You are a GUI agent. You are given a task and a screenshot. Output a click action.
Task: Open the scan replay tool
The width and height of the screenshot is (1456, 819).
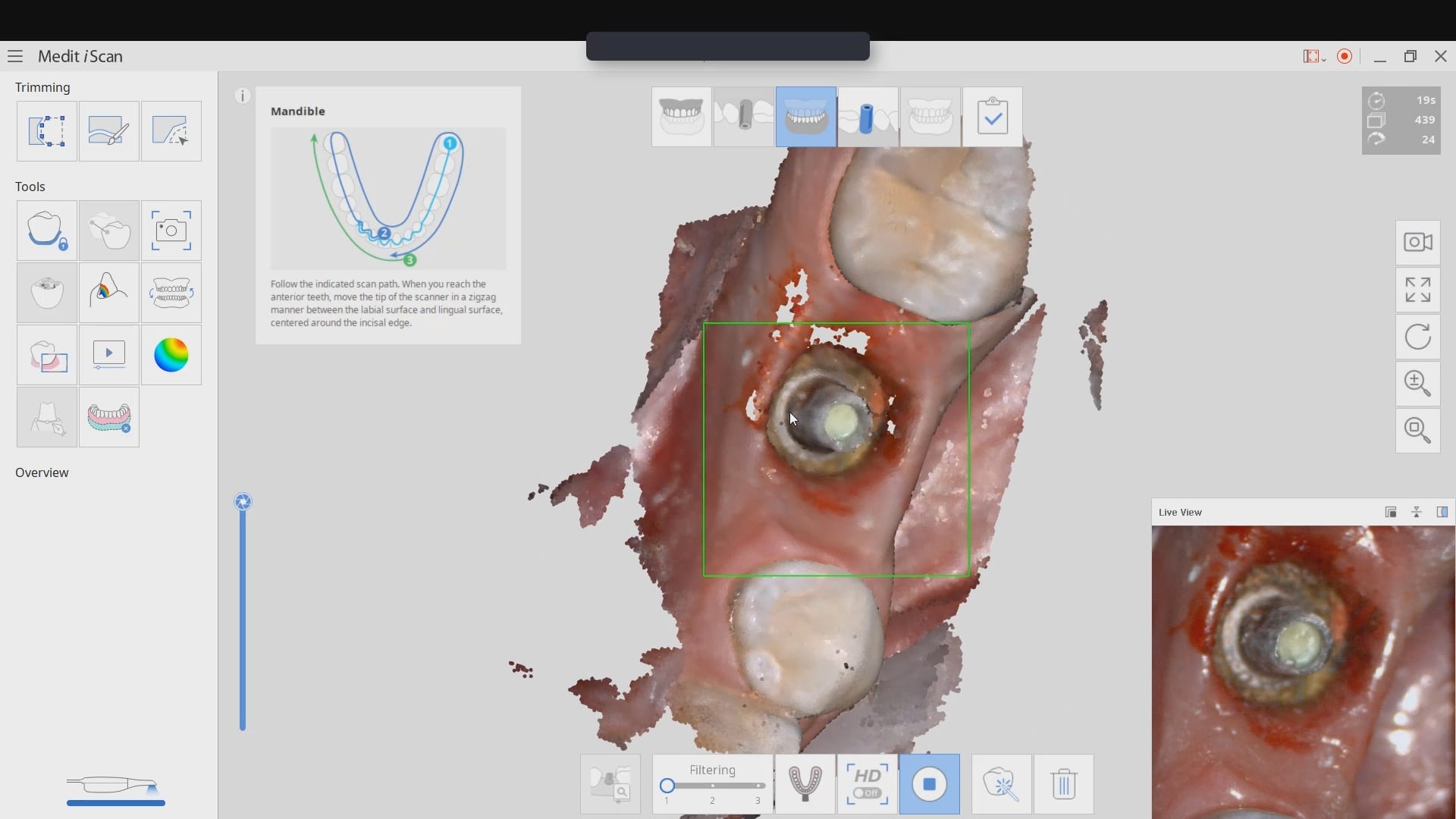[x=108, y=355]
